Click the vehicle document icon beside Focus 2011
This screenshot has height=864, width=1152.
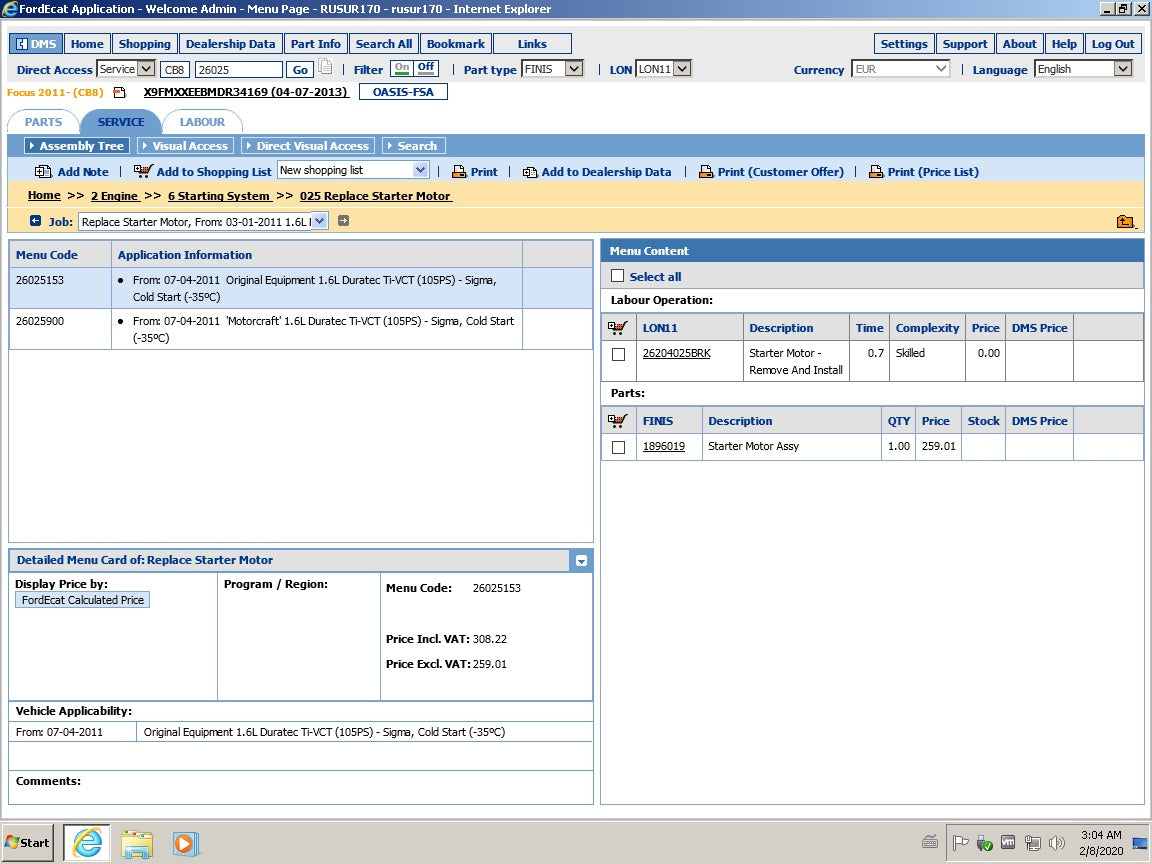pyautogui.click(x=120, y=93)
